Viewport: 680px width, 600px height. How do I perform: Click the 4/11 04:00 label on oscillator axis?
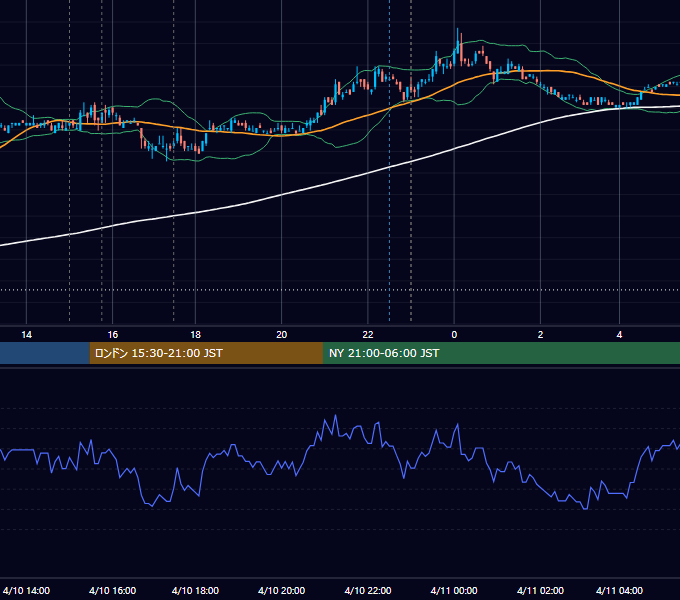tap(619, 590)
